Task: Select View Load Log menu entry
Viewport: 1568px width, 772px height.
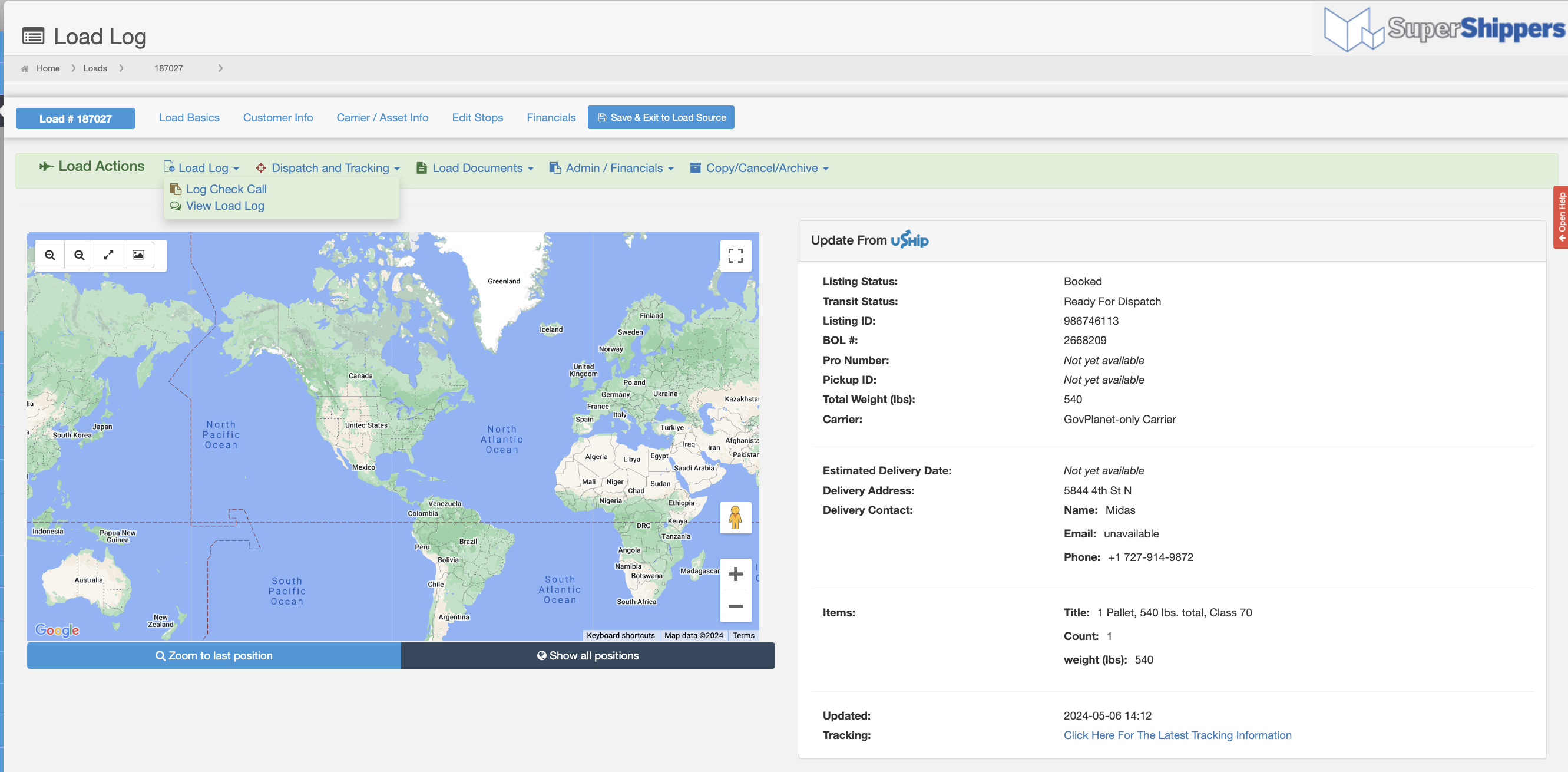Action: tap(225, 206)
